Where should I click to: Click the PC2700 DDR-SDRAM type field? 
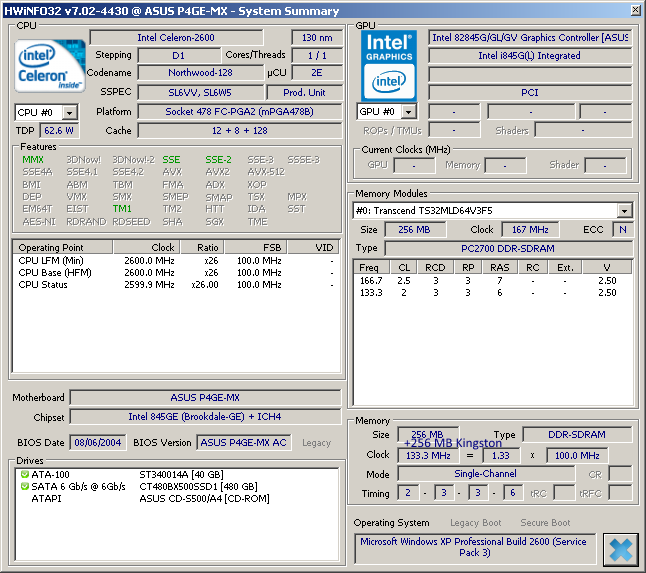tap(508, 248)
